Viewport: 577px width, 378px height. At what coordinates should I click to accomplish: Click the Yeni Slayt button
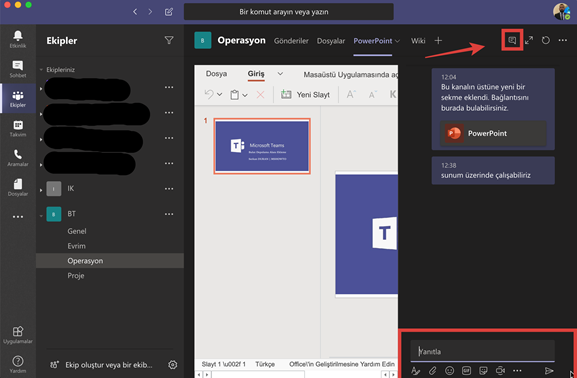(x=305, y=95)
